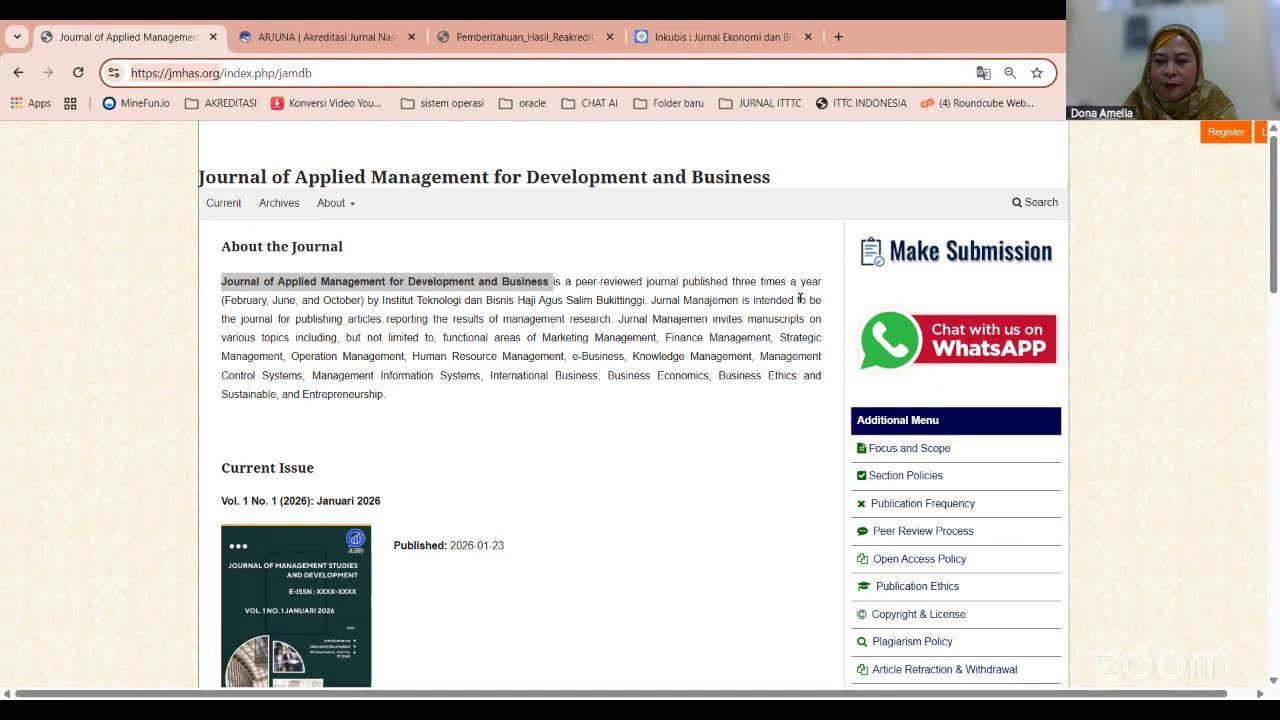1280x720 pixels.
Task: Open the Open Access Policy menu link
Action: [x=919, y=559]
